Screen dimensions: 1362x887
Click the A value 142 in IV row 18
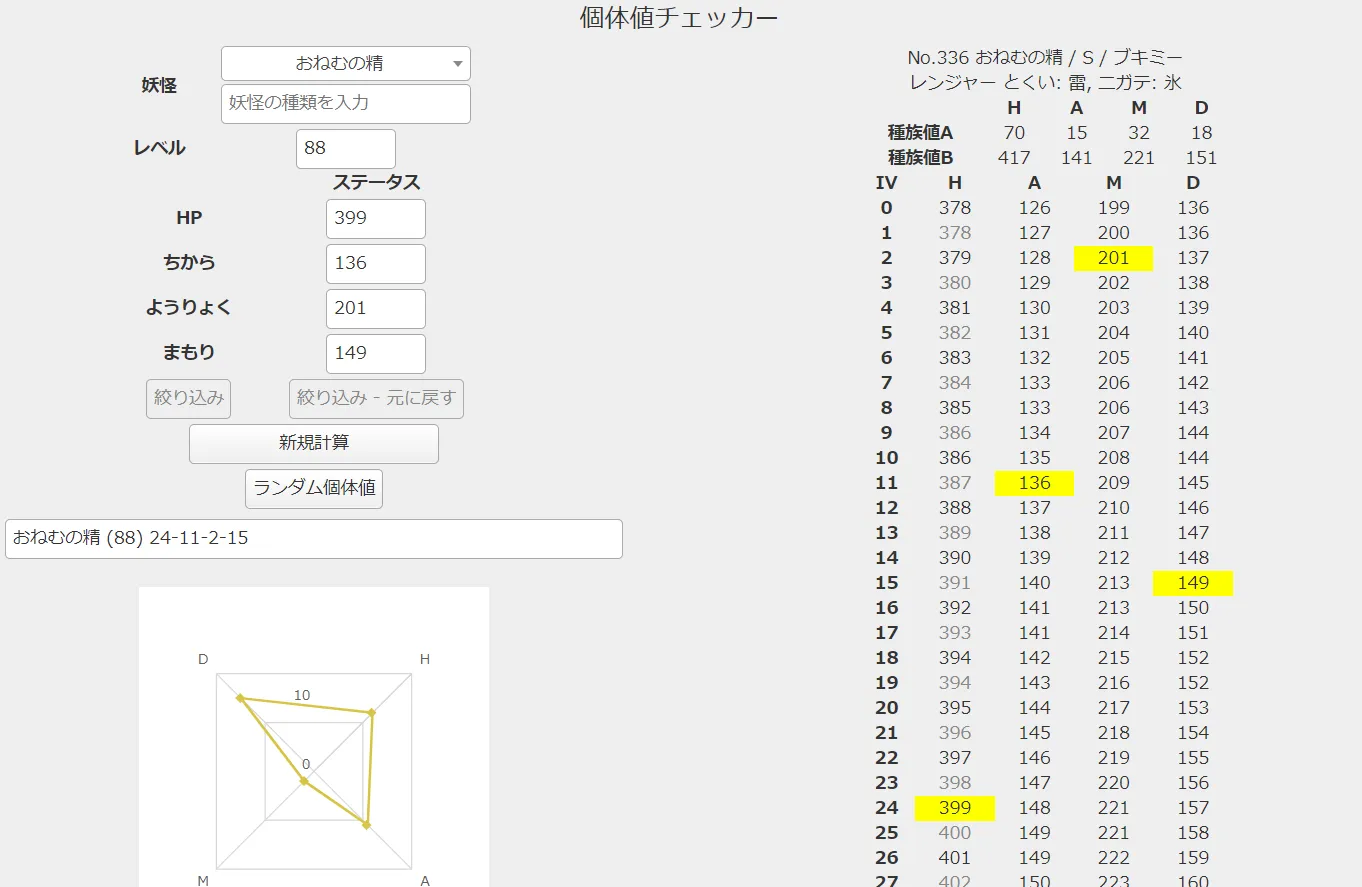coord(1034,658)
